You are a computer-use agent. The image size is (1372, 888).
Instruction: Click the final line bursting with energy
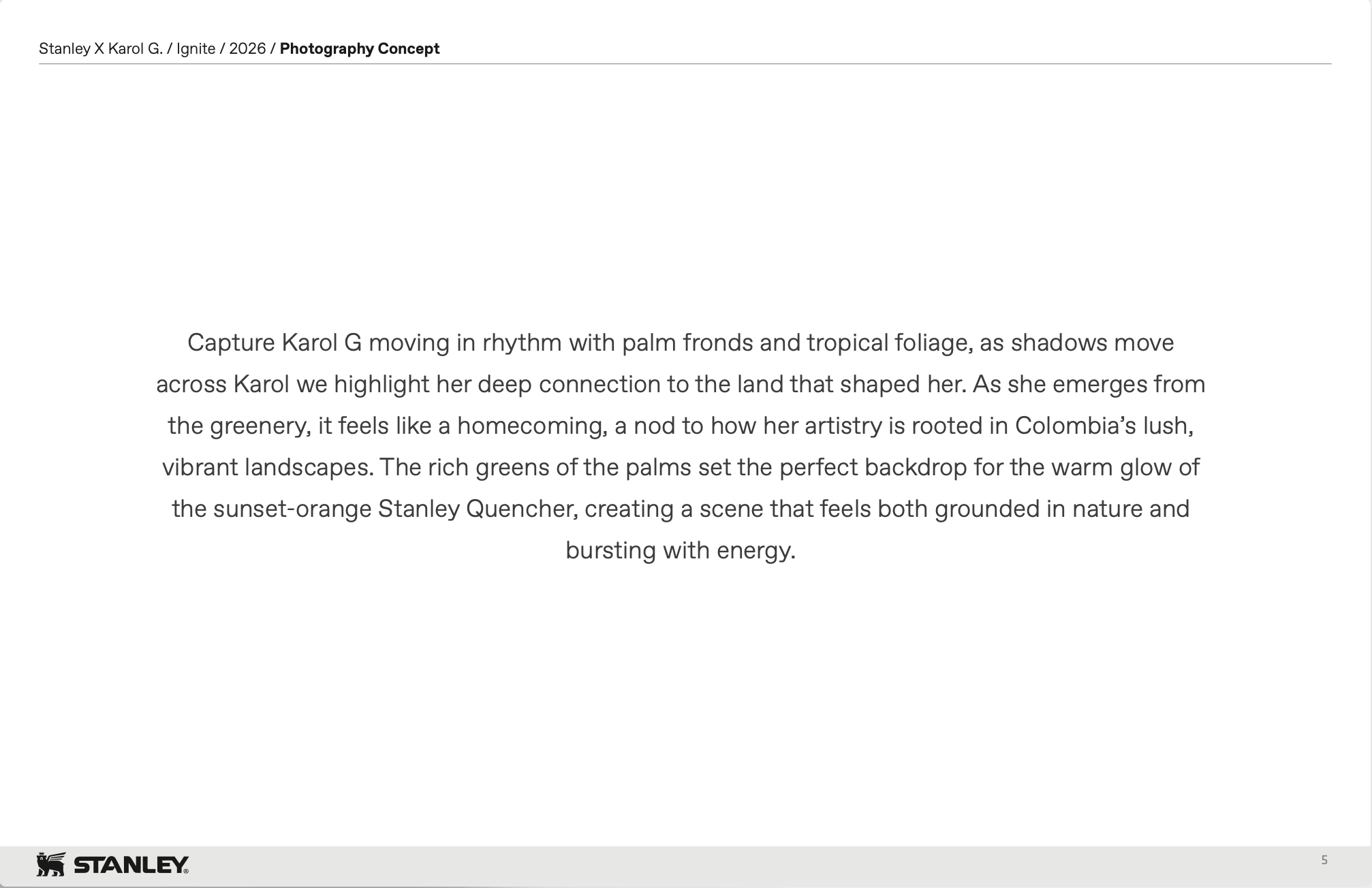(681, 550)
